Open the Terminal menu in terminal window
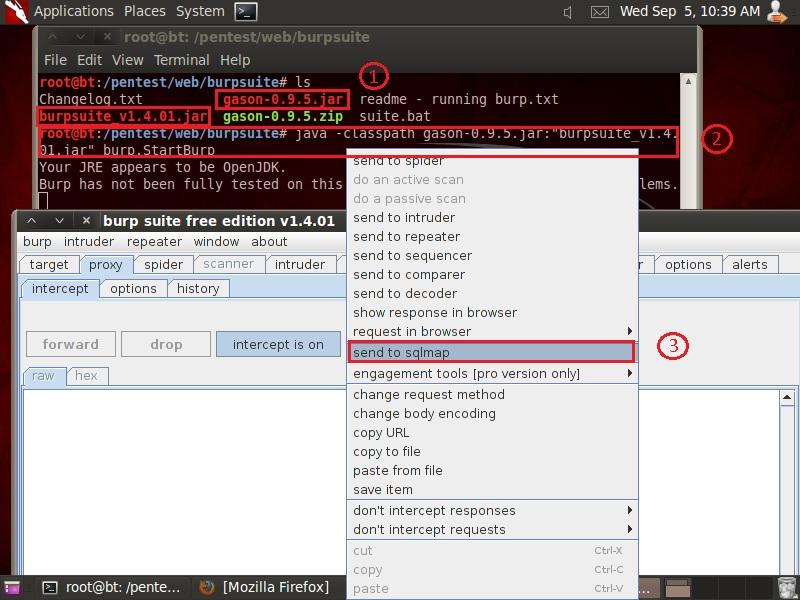Screen dimensions: 800x600 point(182,60)
